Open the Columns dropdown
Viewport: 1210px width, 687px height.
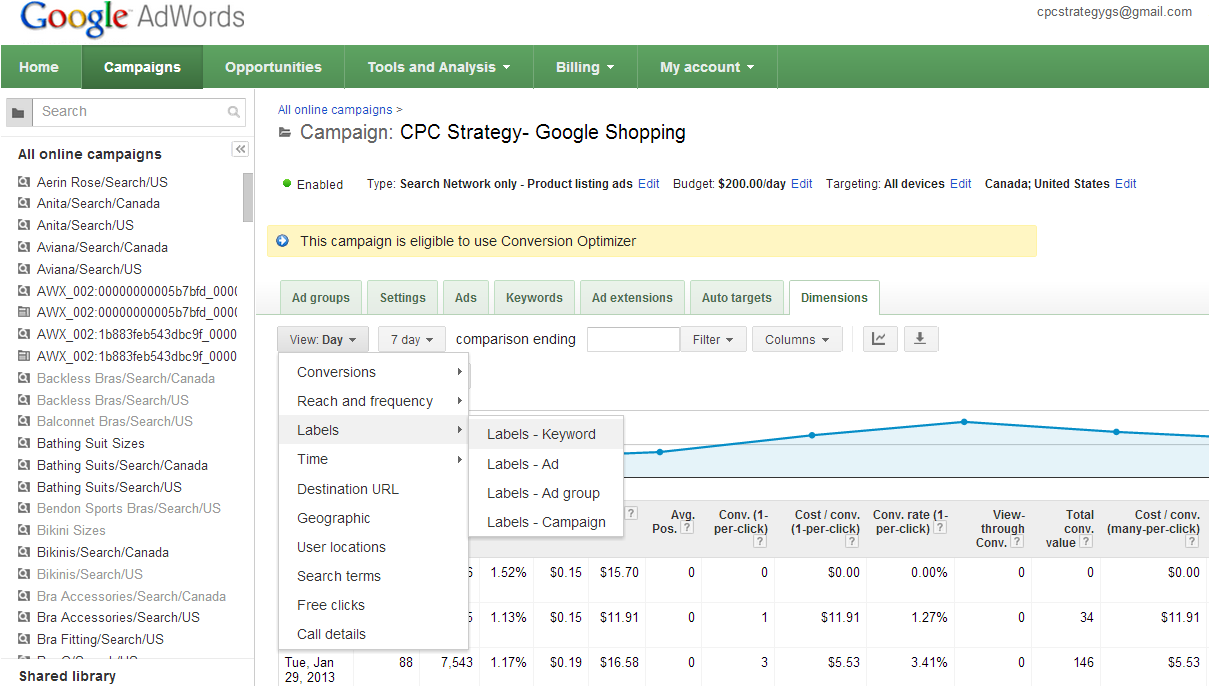click(797, 340)
